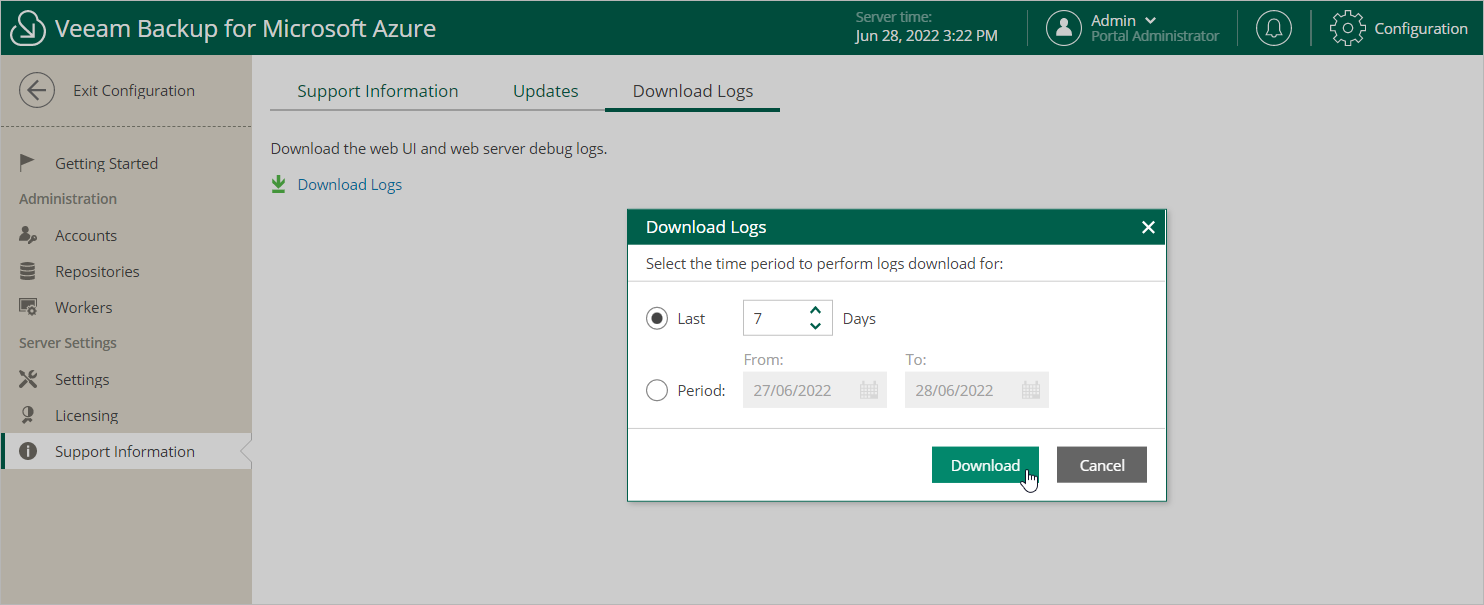The image size is (1484, 605).
Task: Click the Configuration label in the header
Action: tap(1421, 28)
